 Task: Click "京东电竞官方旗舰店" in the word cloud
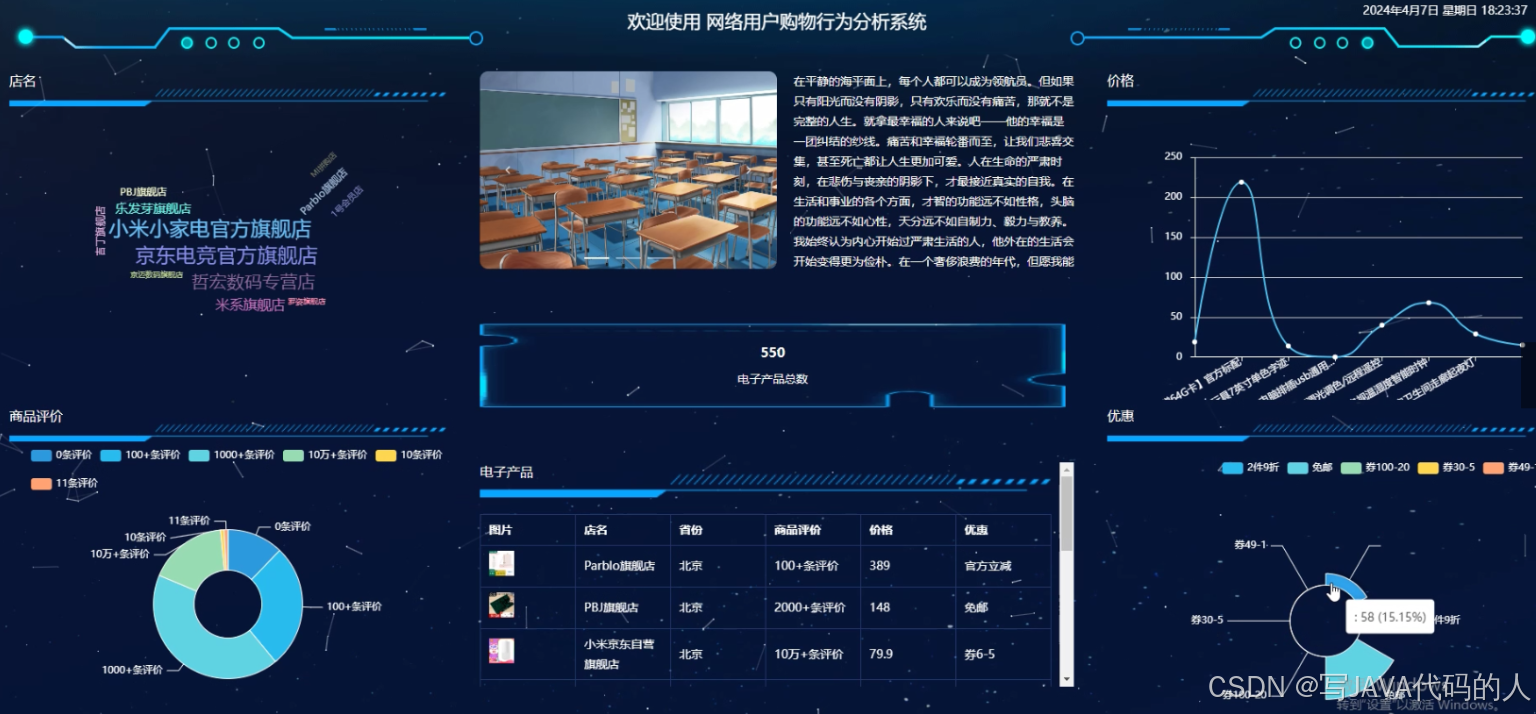point(224,256)
